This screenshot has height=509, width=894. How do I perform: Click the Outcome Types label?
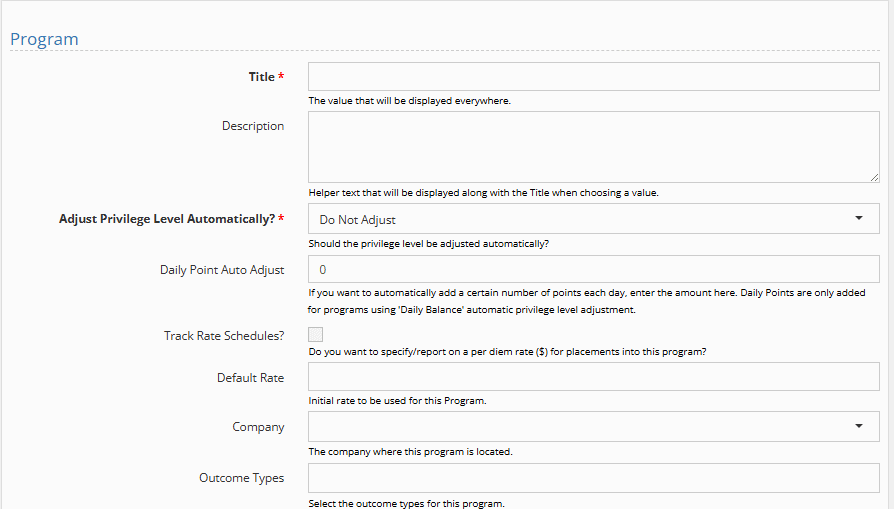tap(241, 478)
